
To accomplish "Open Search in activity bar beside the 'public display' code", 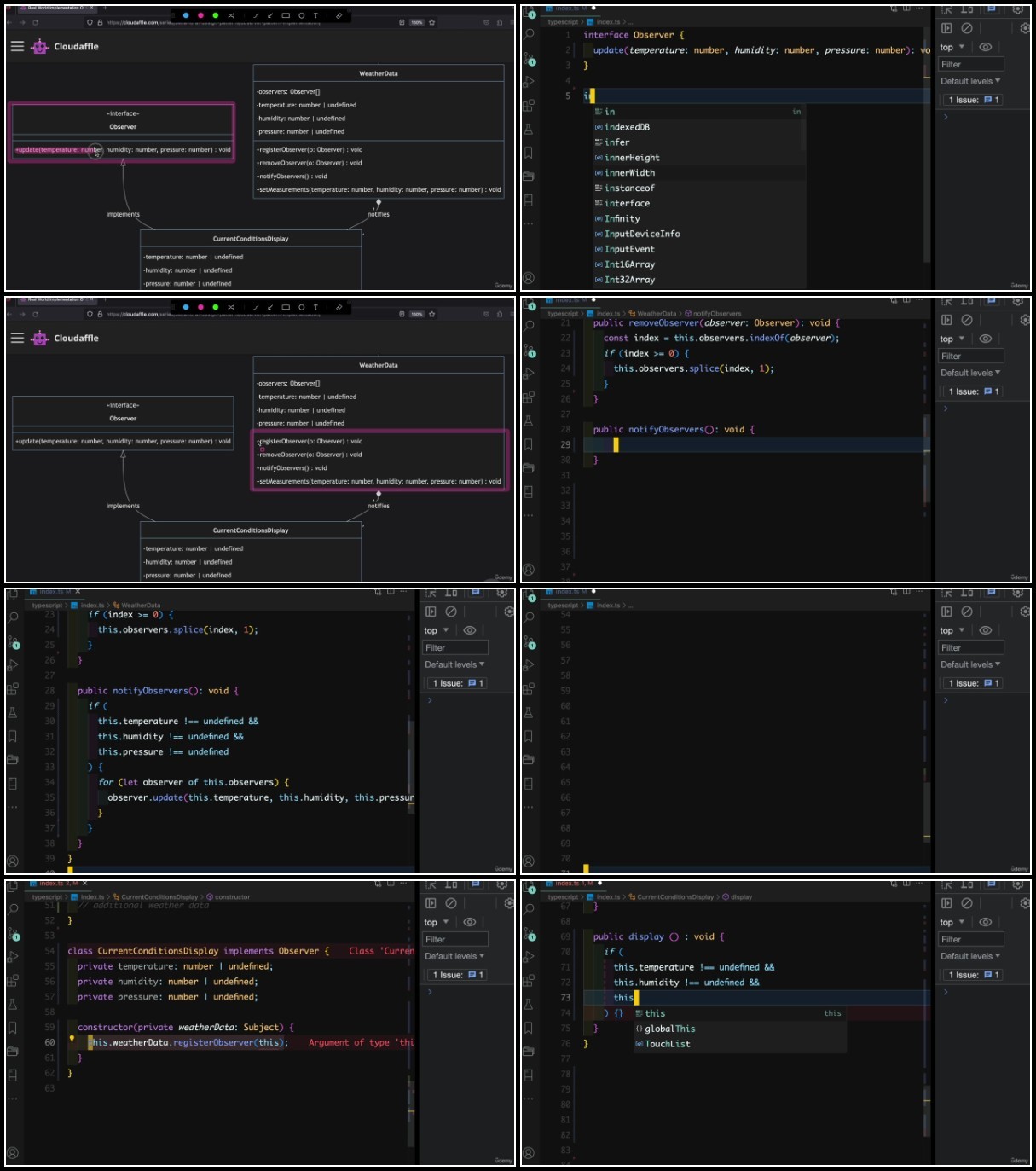I will (x=529, y=909).
